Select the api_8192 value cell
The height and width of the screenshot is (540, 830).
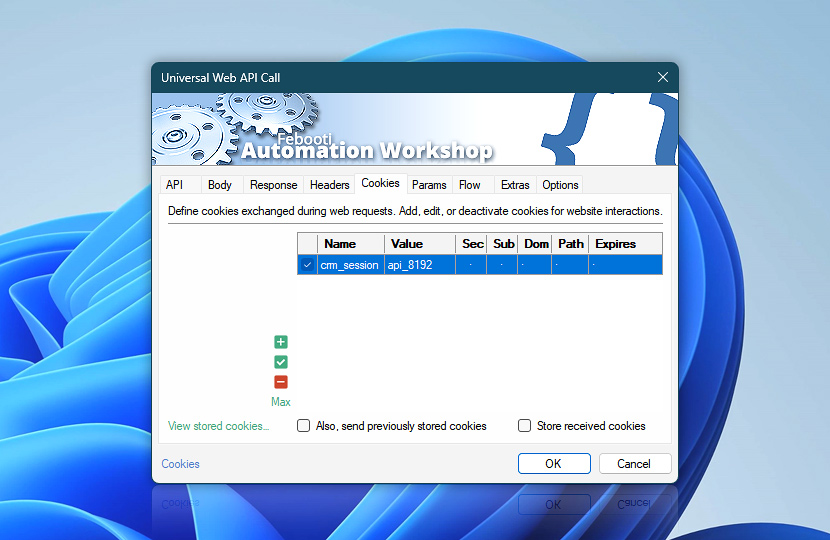tap(420, 265)
